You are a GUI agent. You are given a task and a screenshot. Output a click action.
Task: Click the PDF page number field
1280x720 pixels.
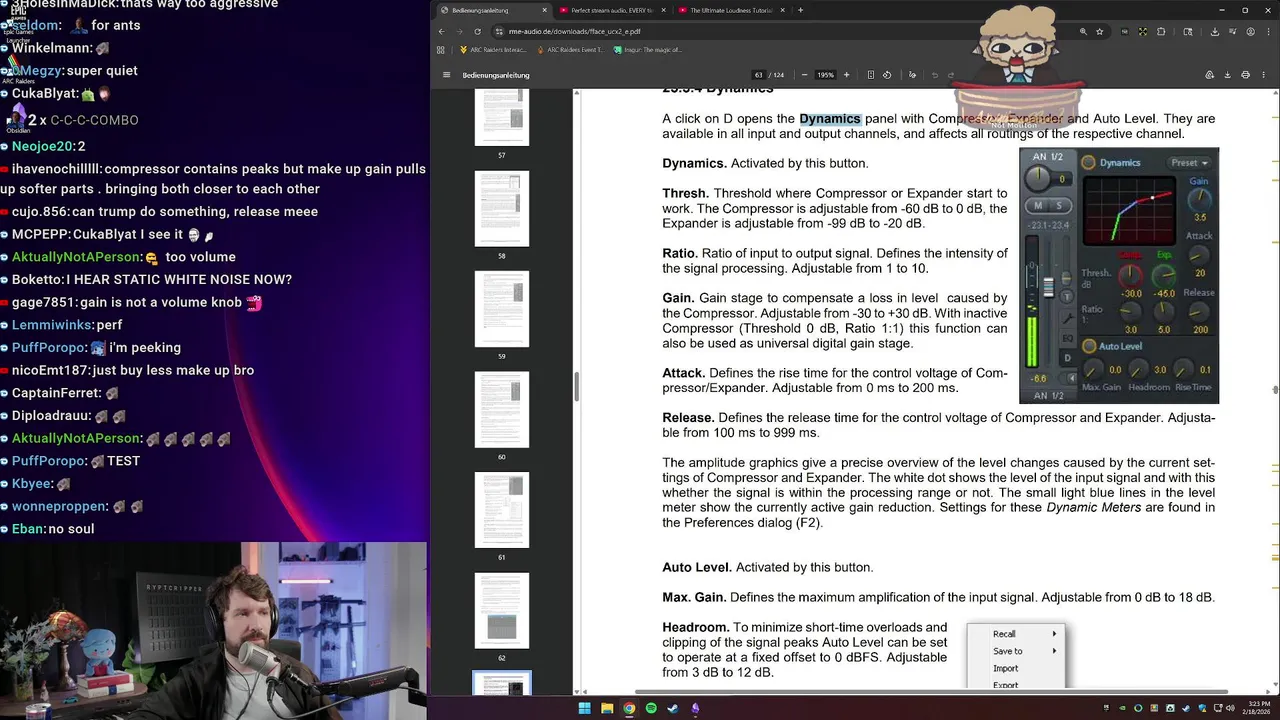[759, 75]
